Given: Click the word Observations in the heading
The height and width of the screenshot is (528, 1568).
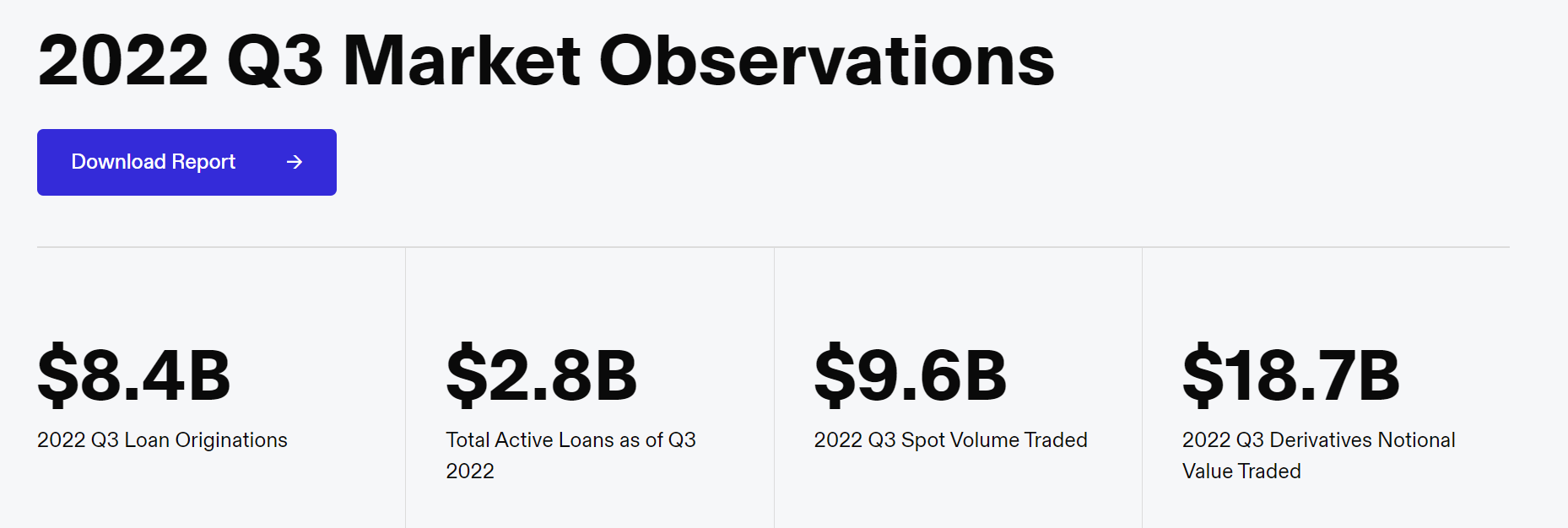Looking at the screenshot, I should 827,61.
